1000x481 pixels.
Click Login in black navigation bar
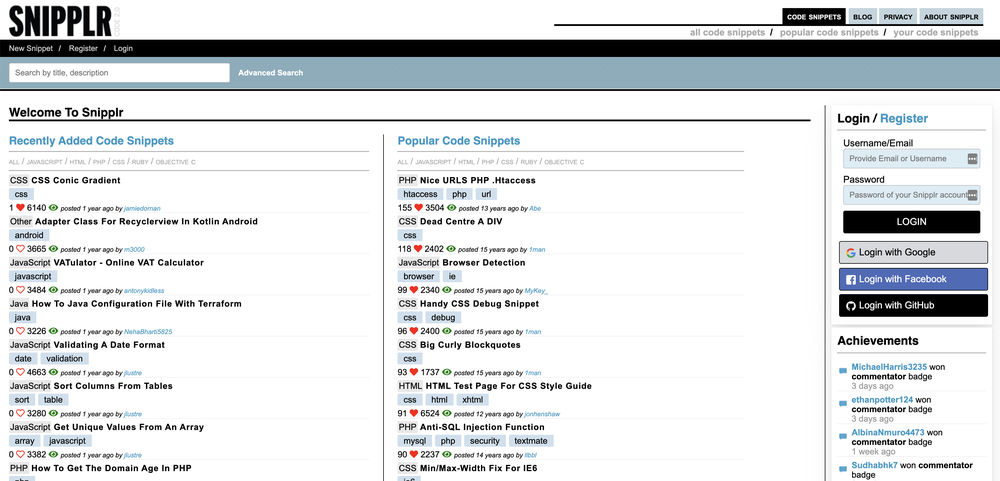[123, 48]
